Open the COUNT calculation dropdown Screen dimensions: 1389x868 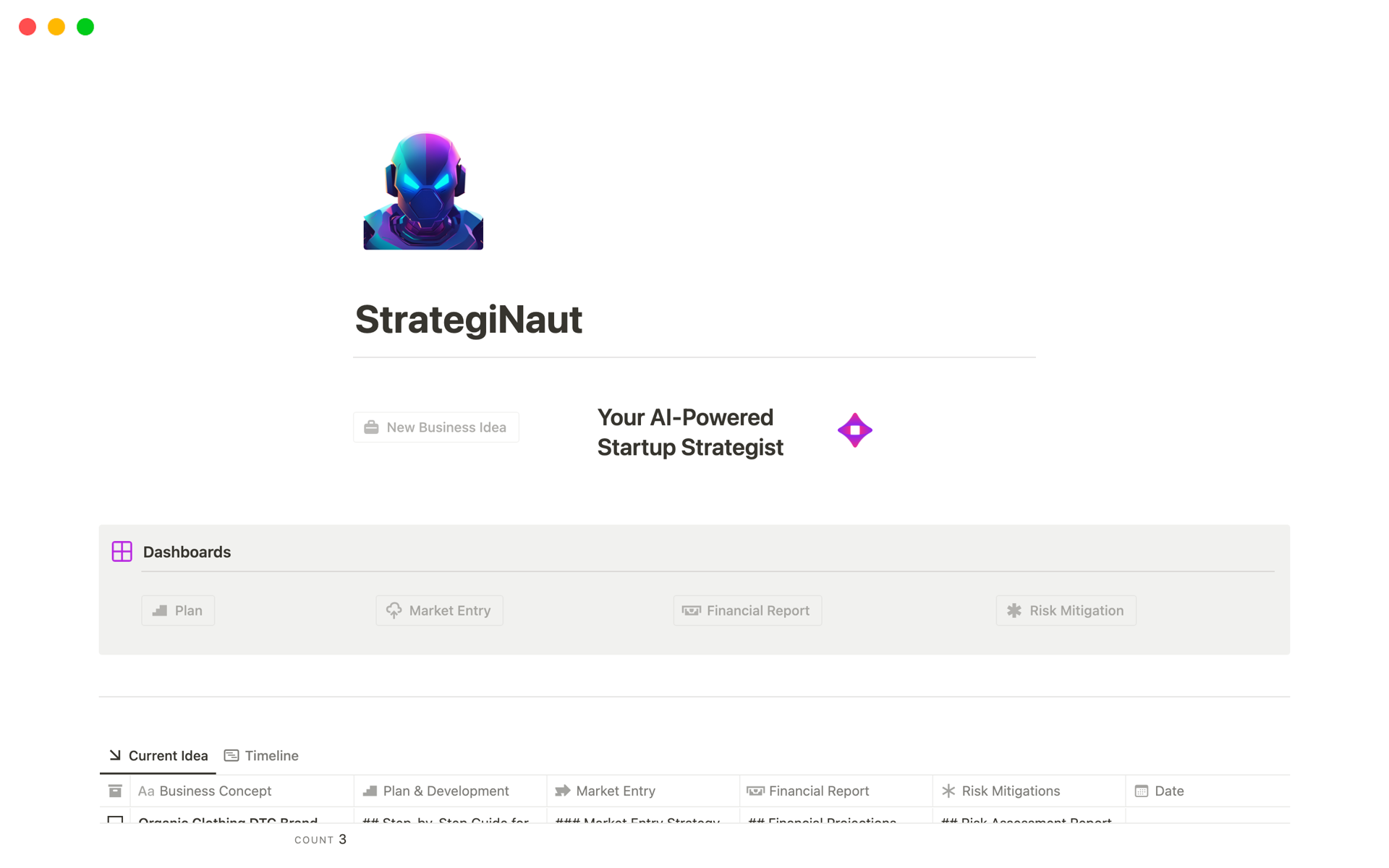pyautogui.click(x=320, y=839)
